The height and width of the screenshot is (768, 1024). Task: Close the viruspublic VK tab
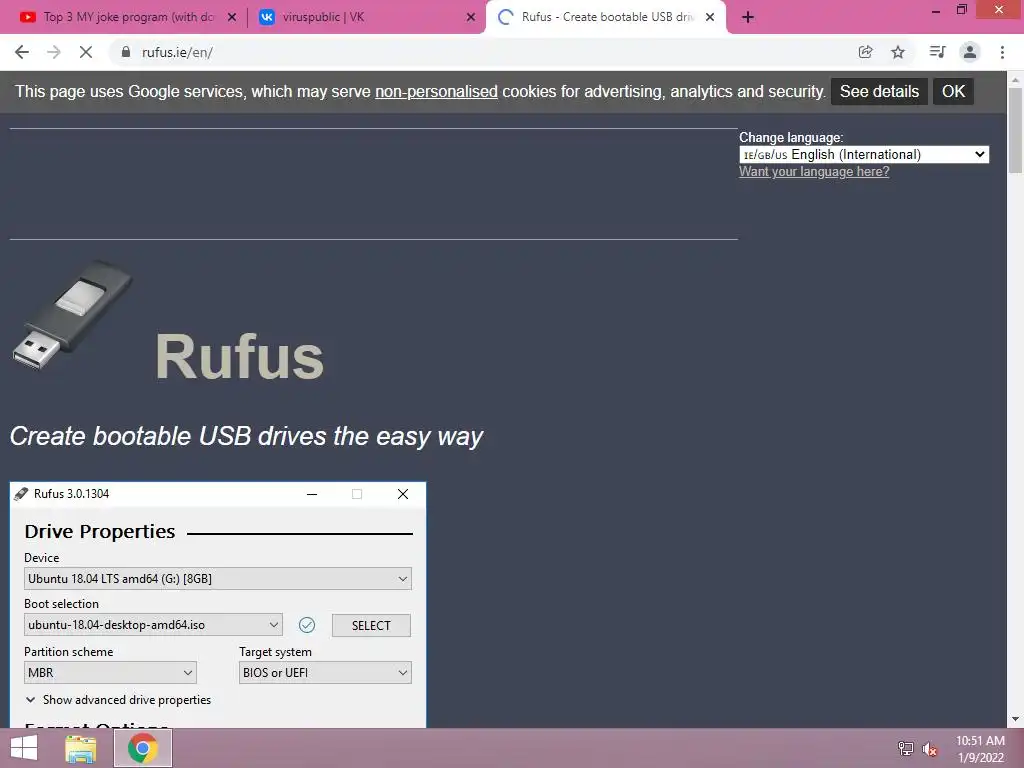pos(471,18)
